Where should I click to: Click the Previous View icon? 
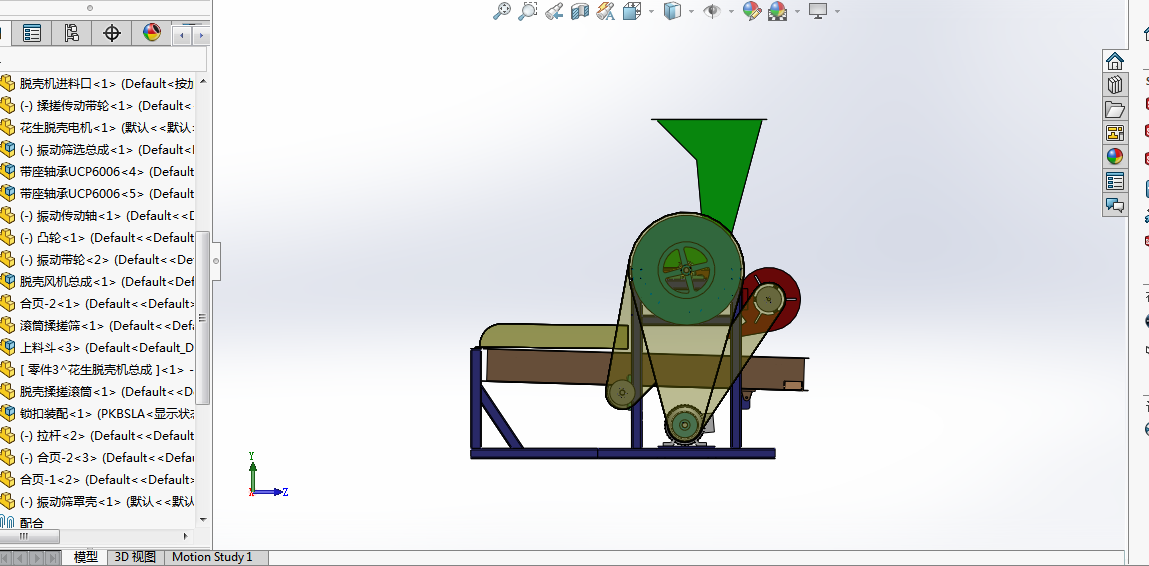click(554, 11)
